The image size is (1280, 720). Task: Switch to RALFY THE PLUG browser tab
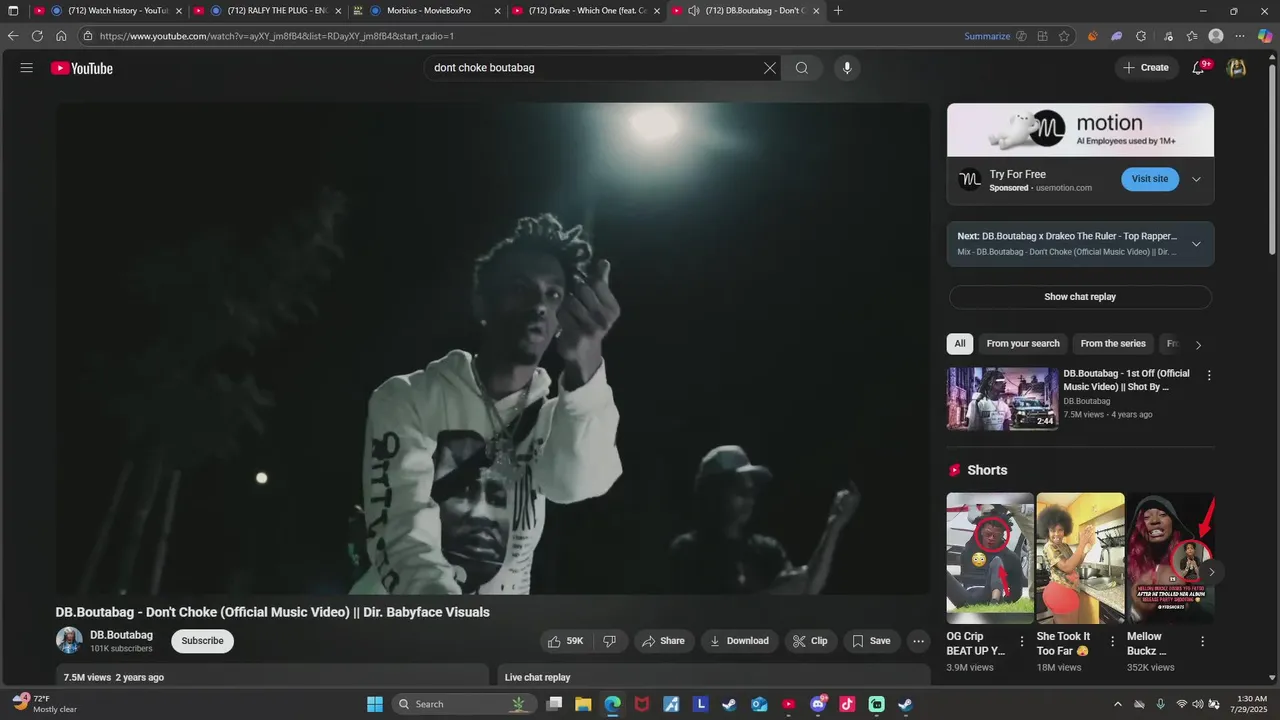point(268,11)
